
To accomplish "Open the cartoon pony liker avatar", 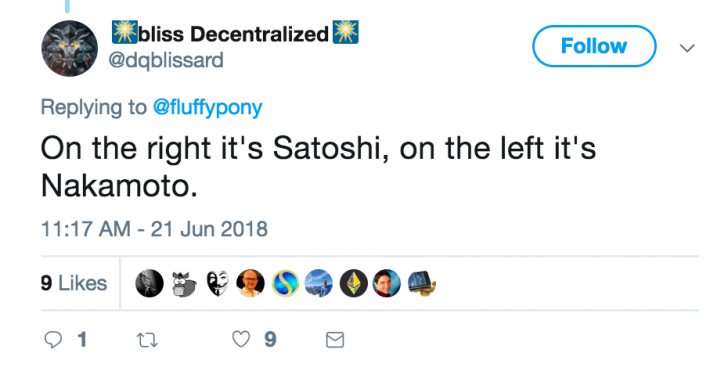I will [x=183, y=283].
